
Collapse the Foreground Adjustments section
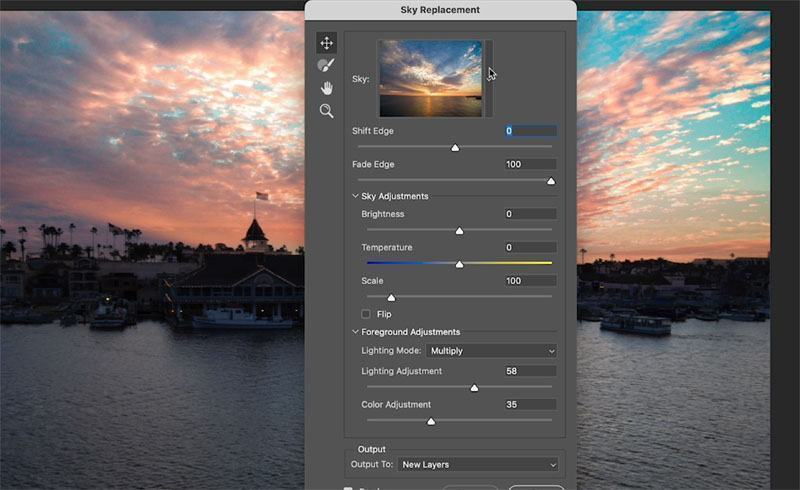click(x=355, y=332)
